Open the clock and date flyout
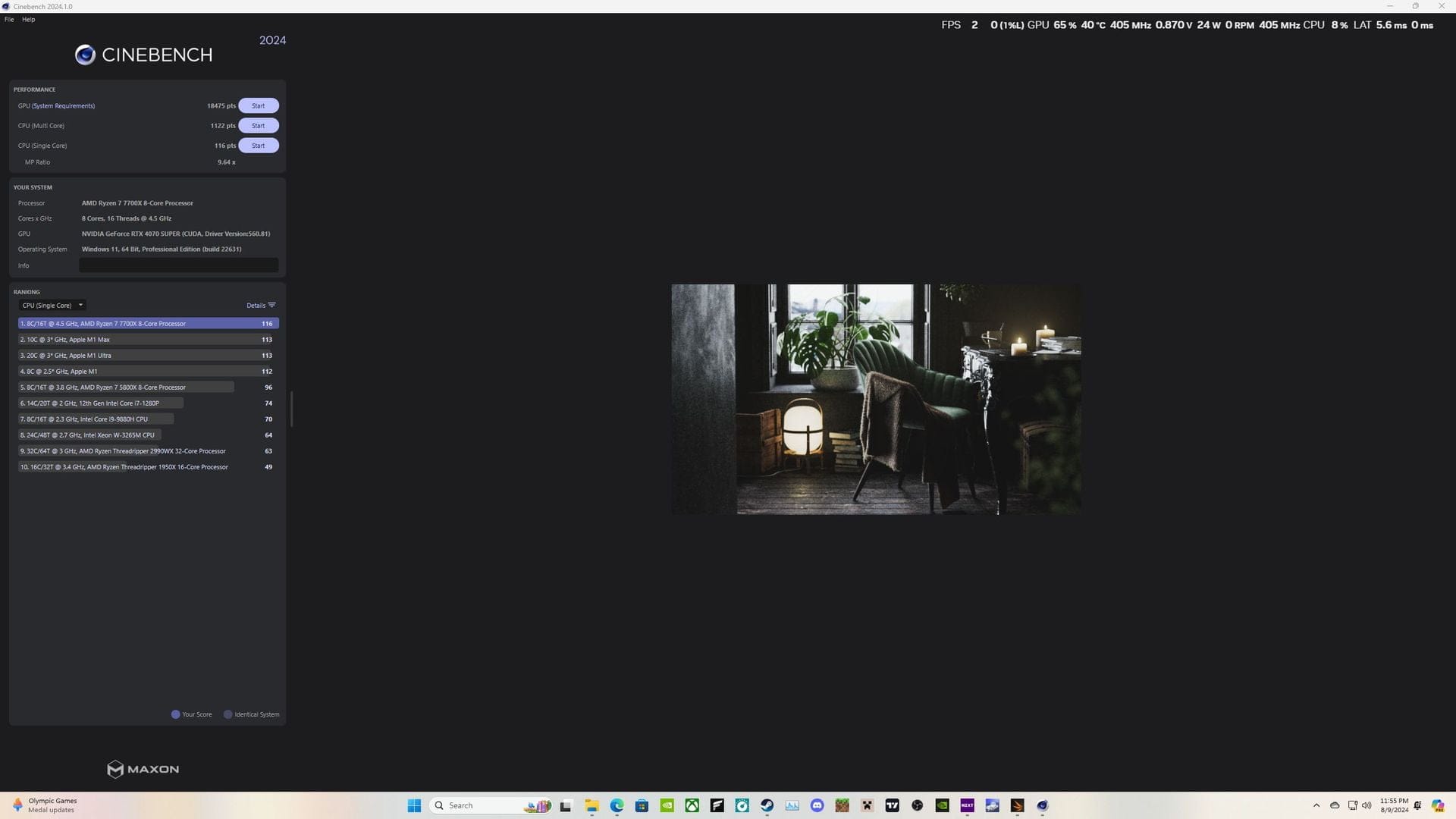1456x819 pixels. pyautogui.click(x=1394, y=805)
